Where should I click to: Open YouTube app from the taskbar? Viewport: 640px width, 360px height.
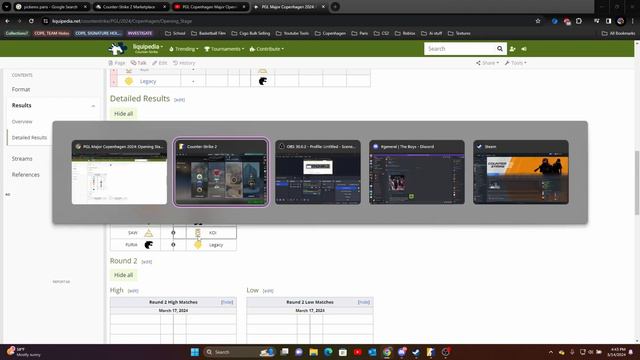coord(358,352)
